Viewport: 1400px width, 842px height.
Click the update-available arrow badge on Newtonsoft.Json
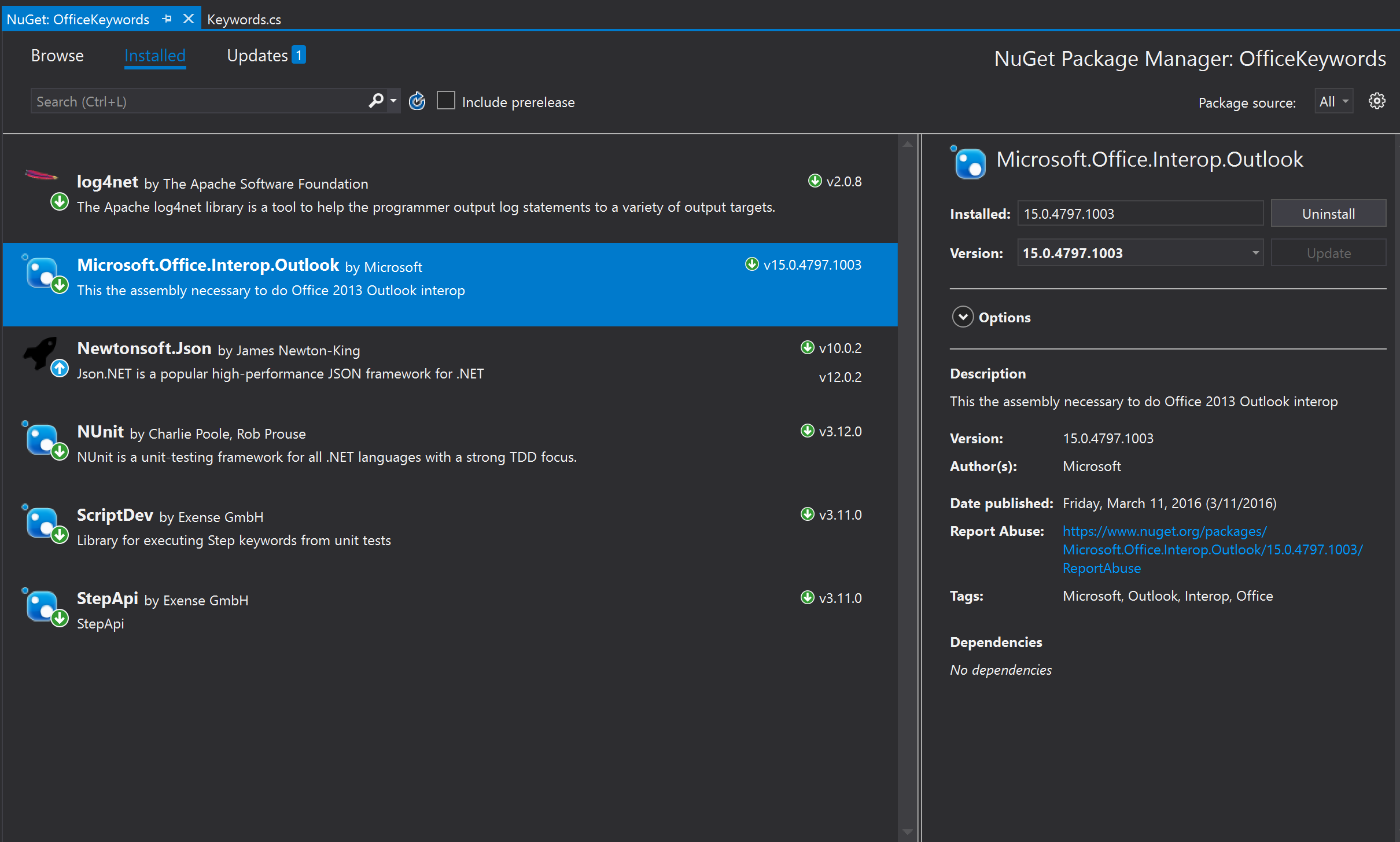coord(60,368)
